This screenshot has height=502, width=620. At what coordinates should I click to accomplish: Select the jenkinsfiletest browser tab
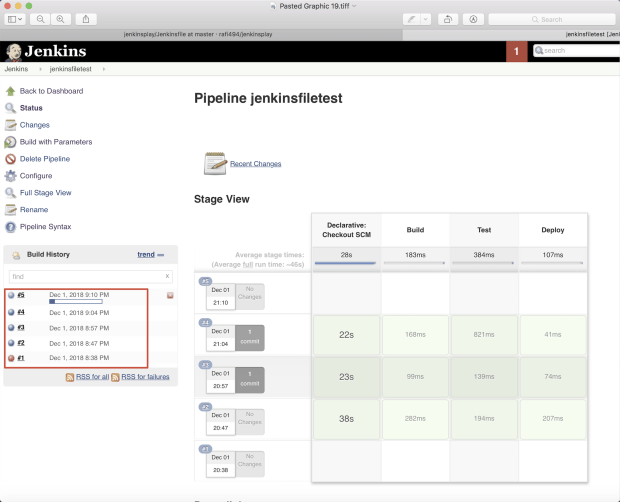click(511, 34)
